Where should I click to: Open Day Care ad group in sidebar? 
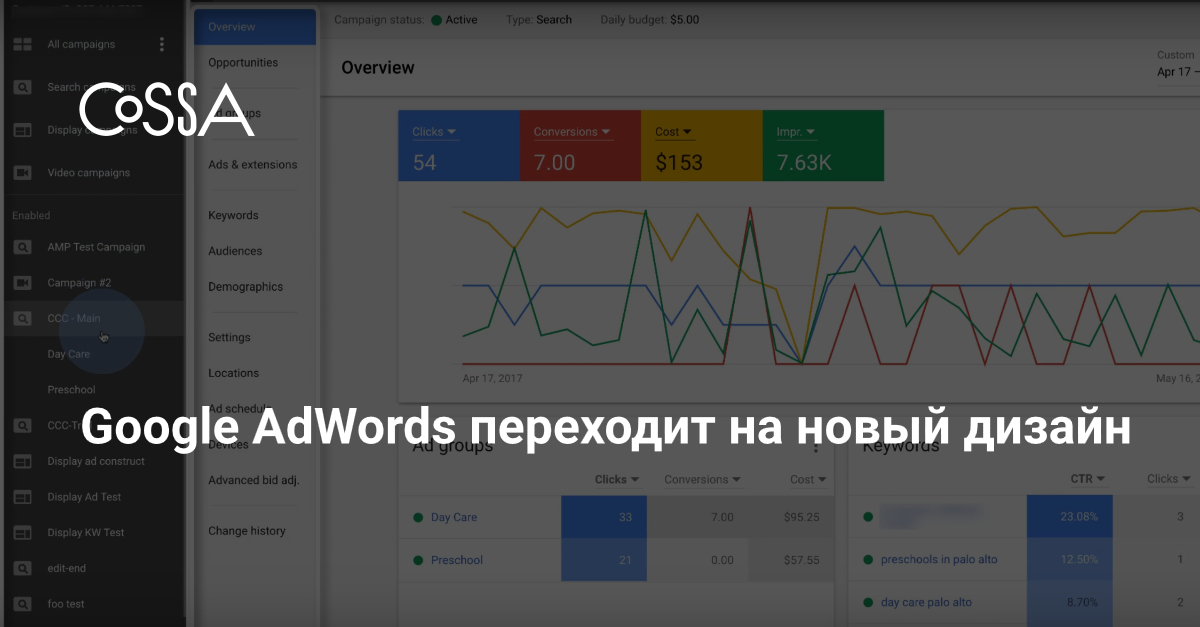[x=69, y=354]
